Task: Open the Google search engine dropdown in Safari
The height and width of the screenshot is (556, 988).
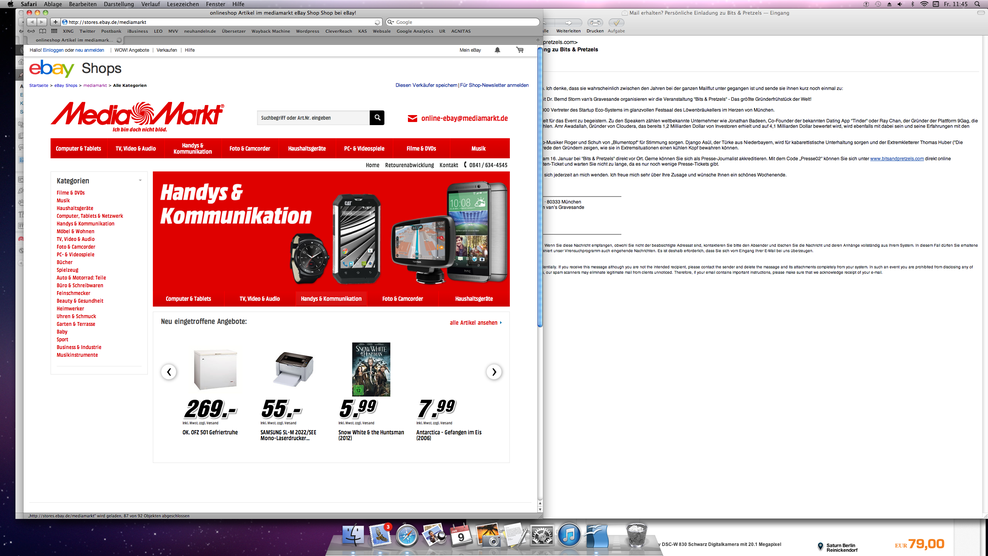Action: [x=391, y=22]
